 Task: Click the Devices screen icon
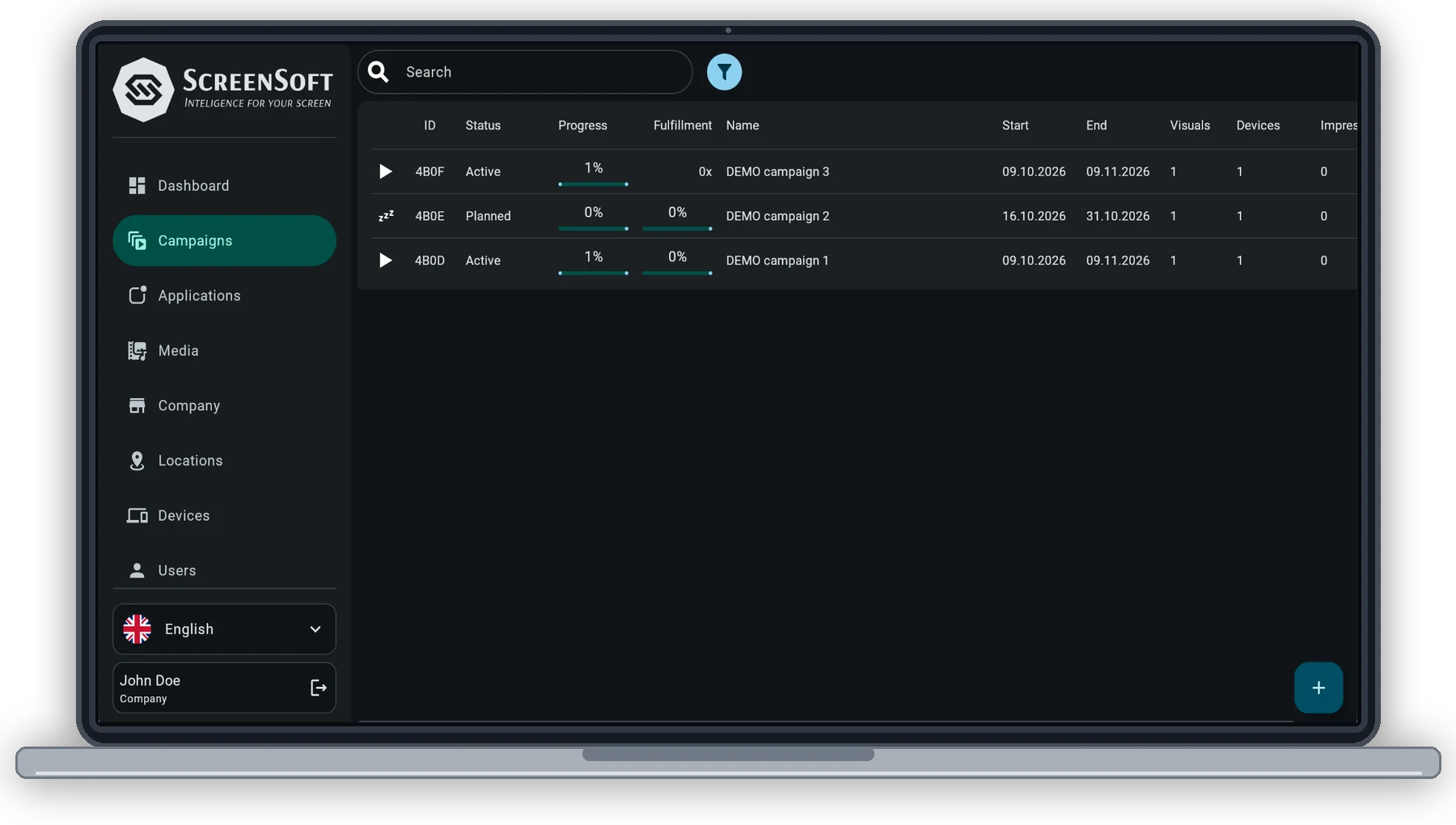coord(138,516)
